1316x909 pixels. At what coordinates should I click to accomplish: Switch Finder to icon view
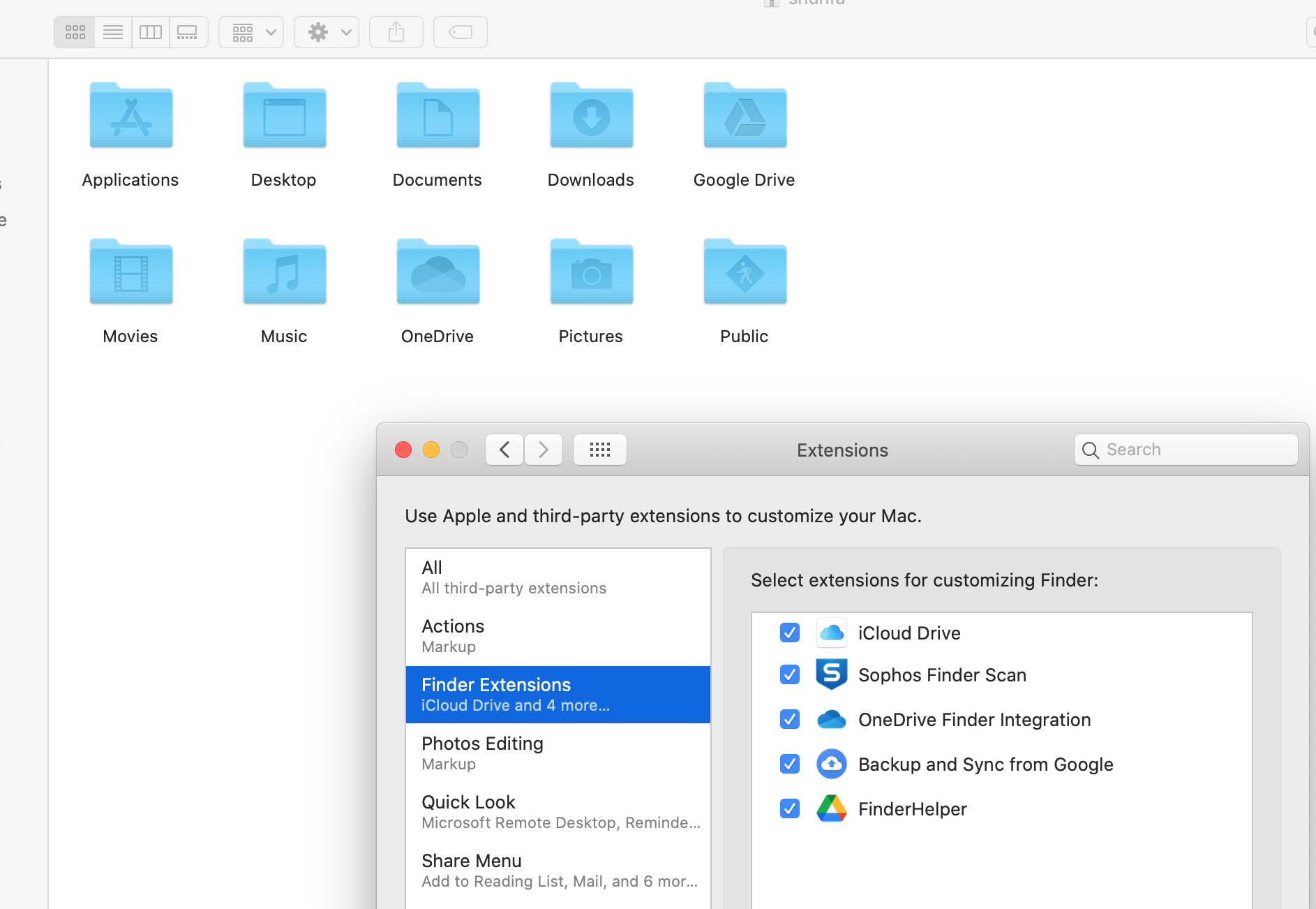(75, 32)
